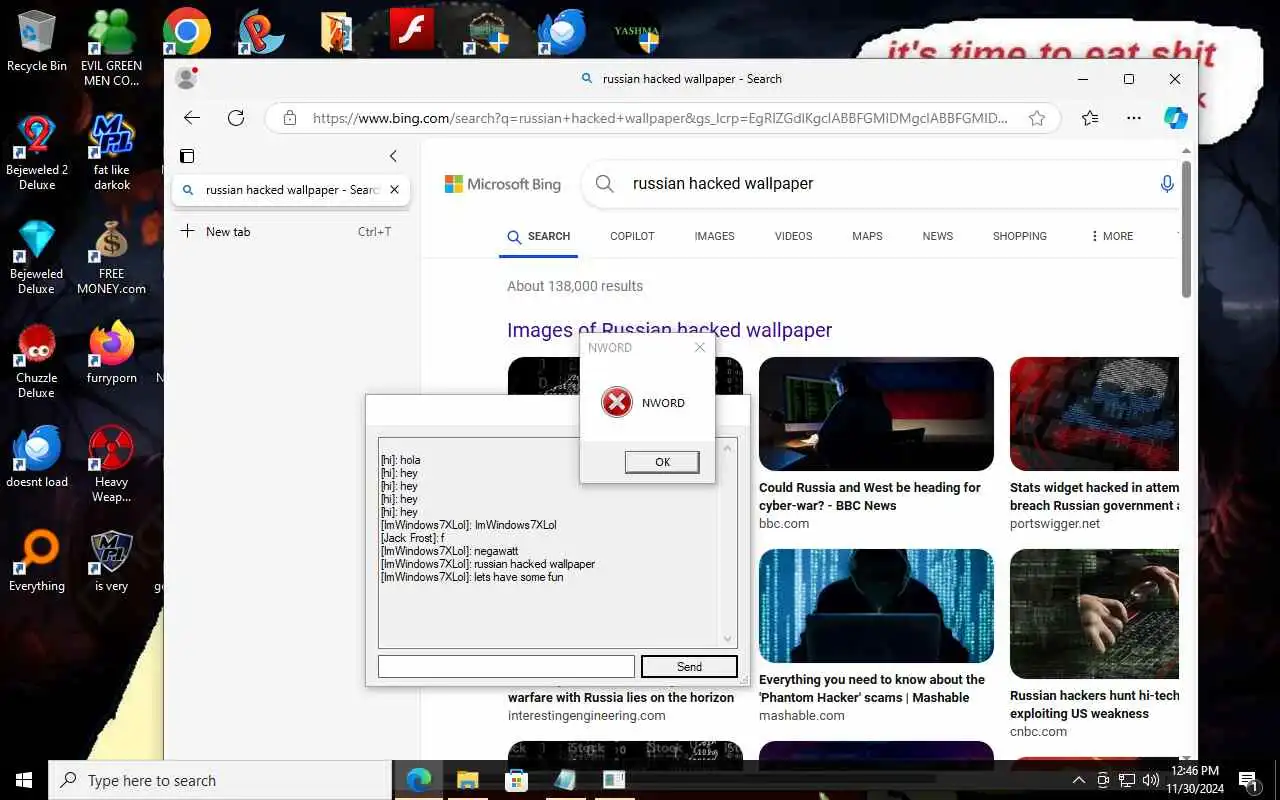
Task: Open the Favorites list icon in Edge toolbar
Action: coord(1090,118)
